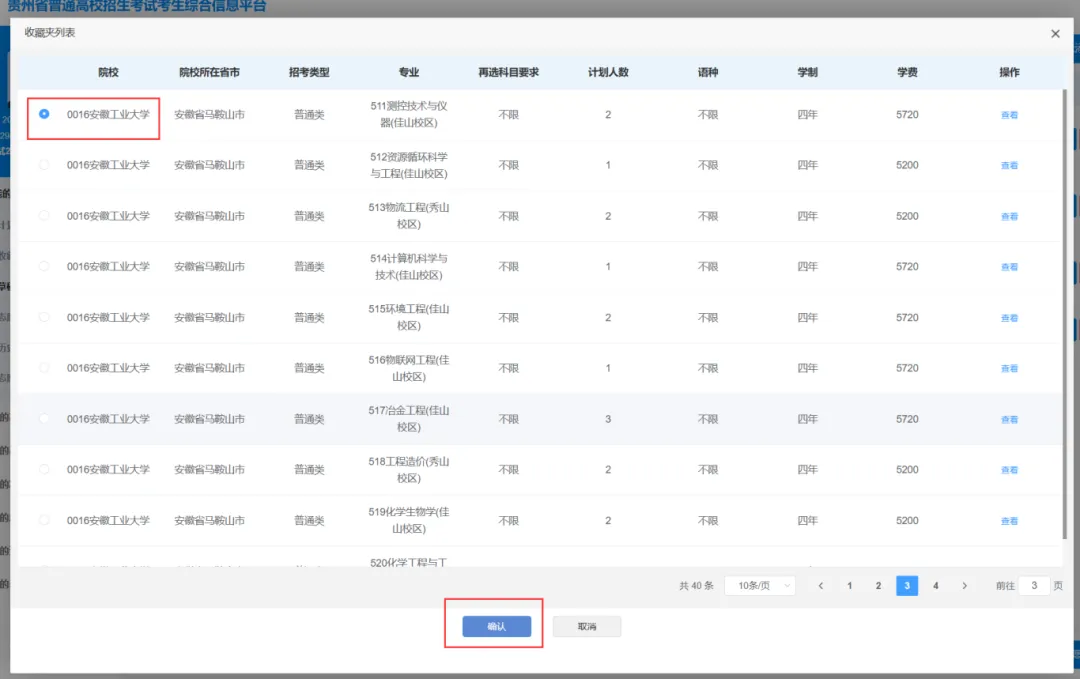Viewport: 1080px width, 679px height.
Task: Go to next page arrow
Action: point(964,585)
